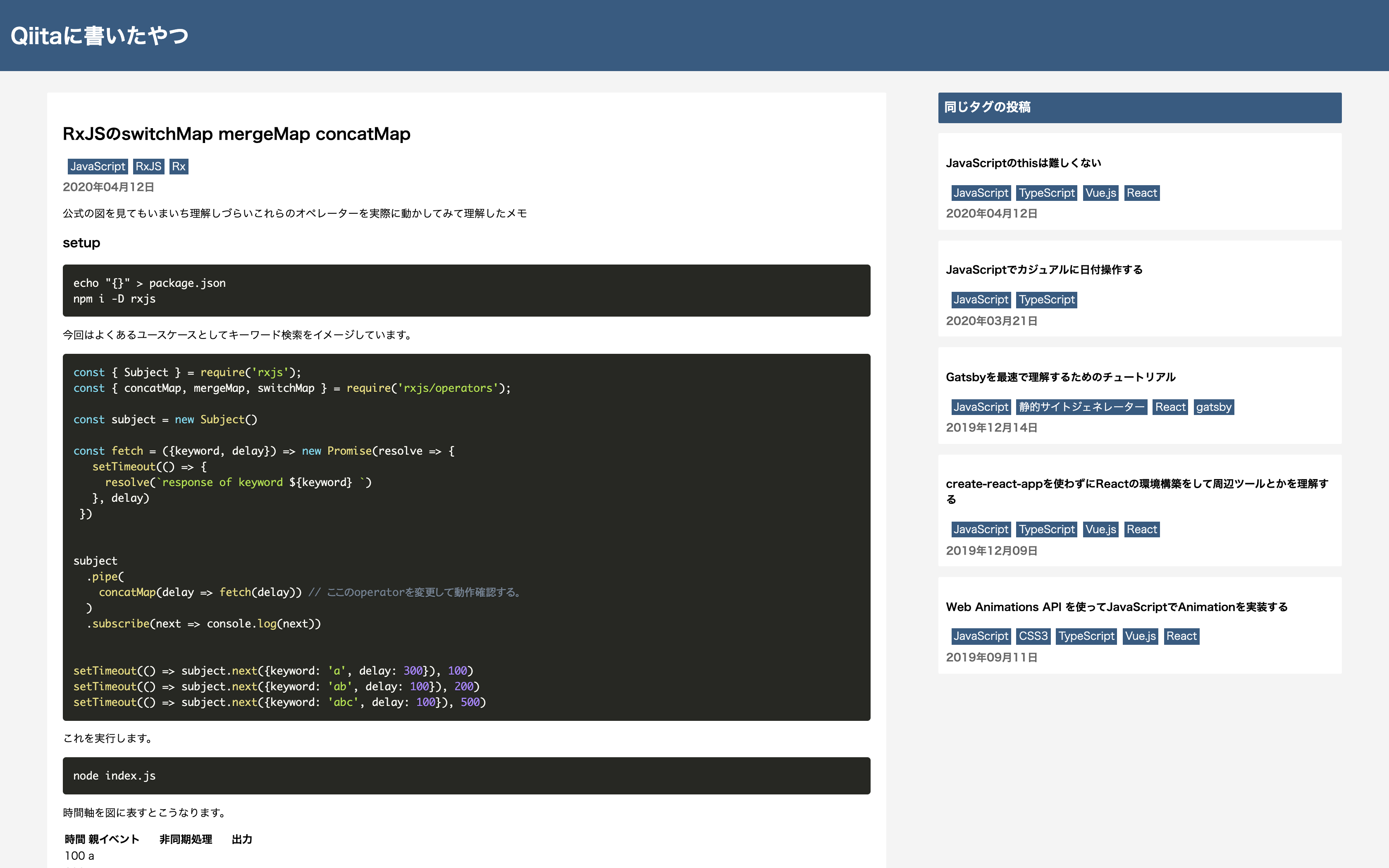Click JavaScript tag in the create-react-app card
Image resolution: width=1389 pixels, height=868 pixels.
click(x=981, y=529)
